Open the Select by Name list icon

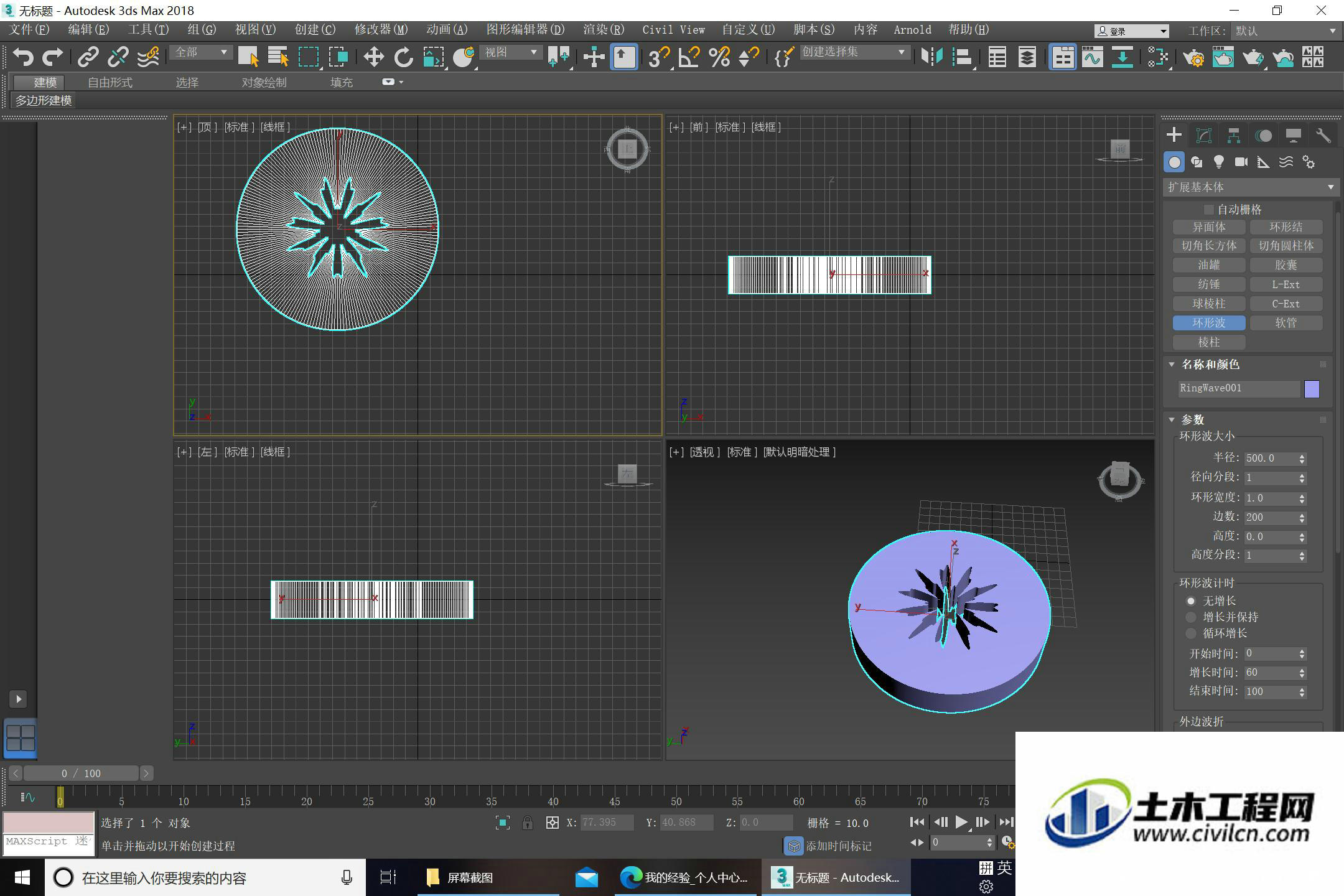(278, 57)
